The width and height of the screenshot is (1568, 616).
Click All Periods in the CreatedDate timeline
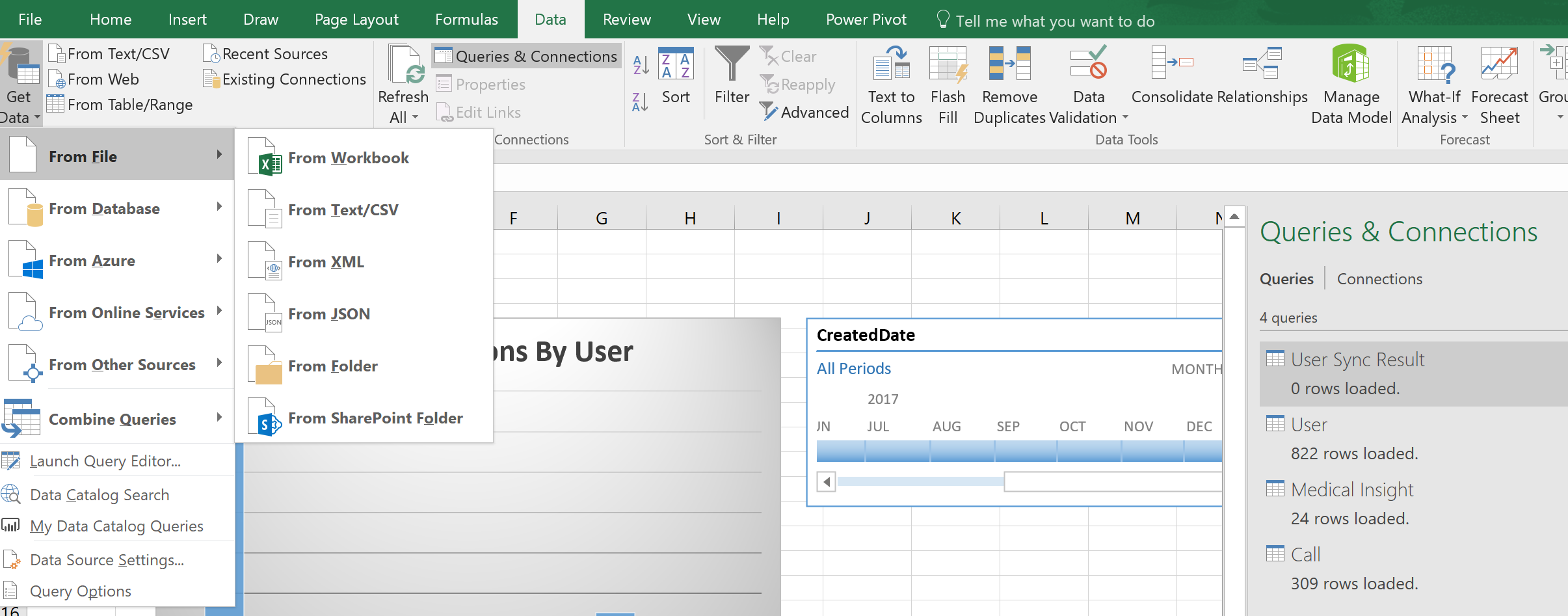853,369
